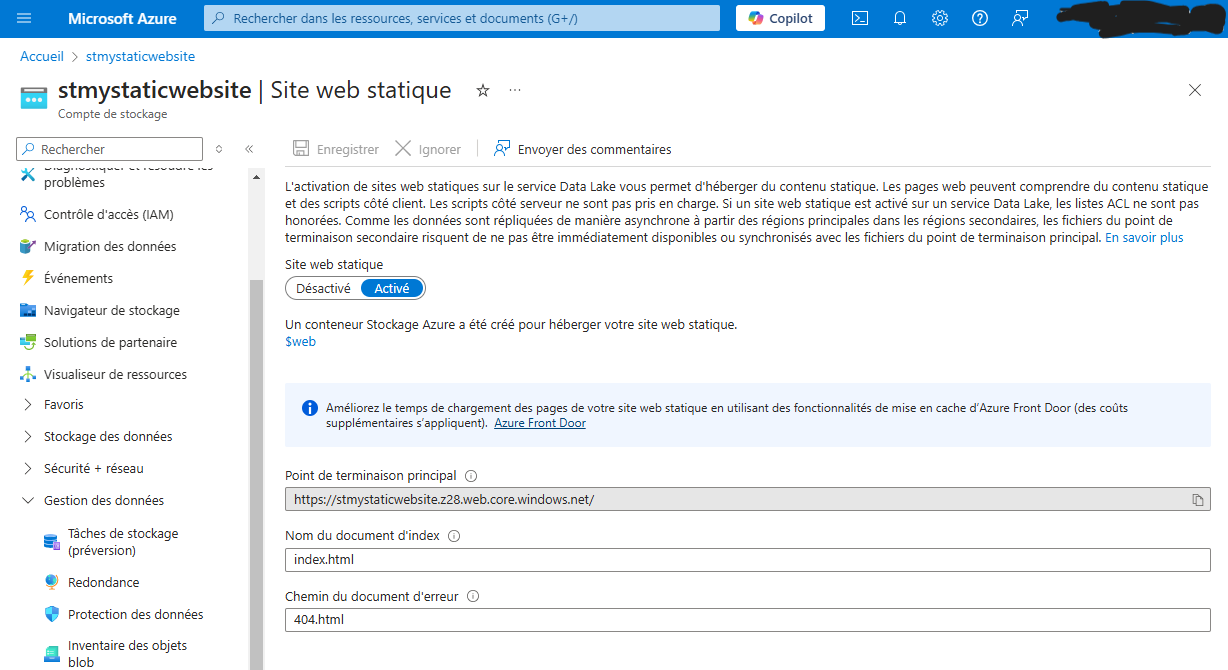Open the help question mark menu
This screenshot has width=1228, height=670.
(x=980, y=18)
